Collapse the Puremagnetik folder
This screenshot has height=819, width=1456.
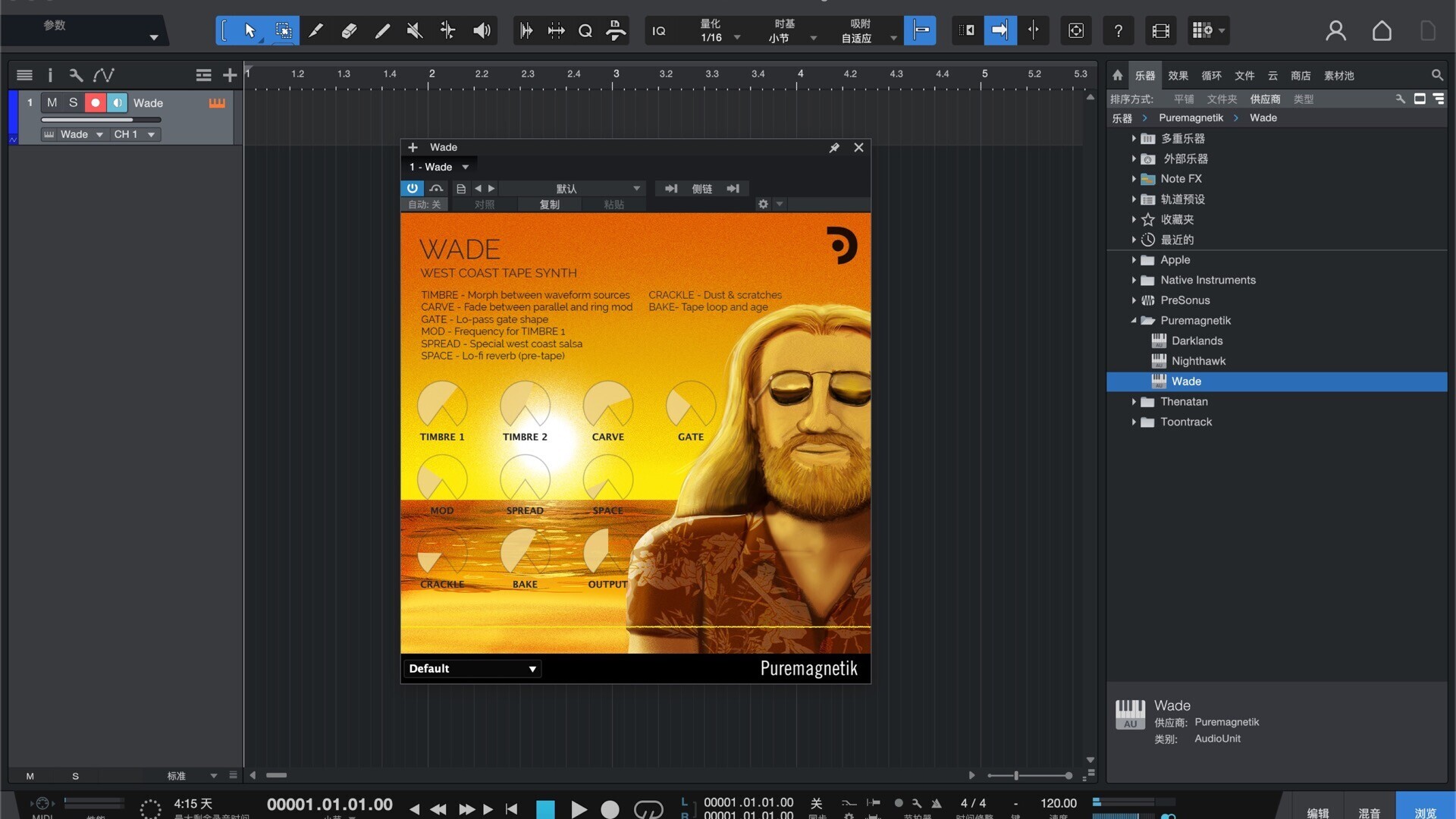pos(1134,320)
